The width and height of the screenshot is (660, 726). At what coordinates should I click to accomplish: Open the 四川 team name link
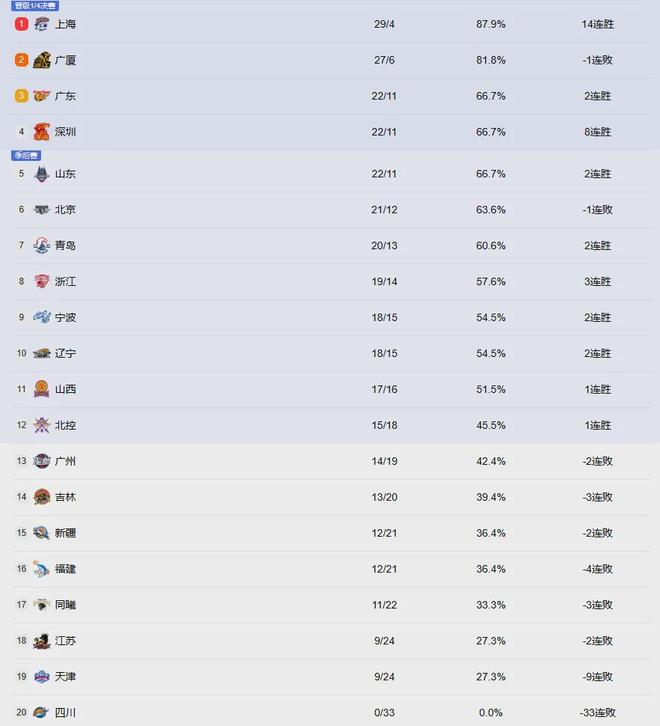pos(65,713)
